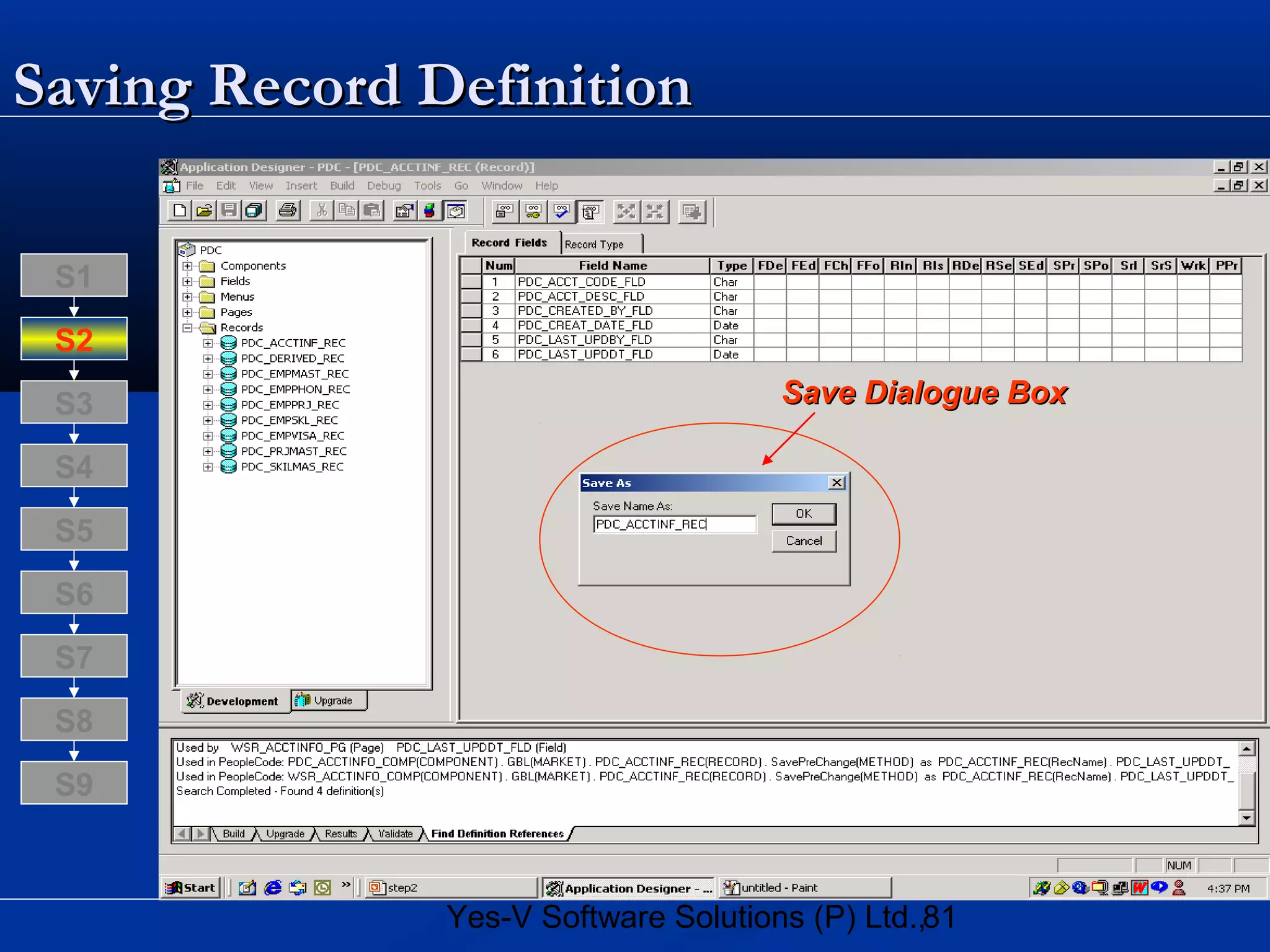The image size is (1270, 952).
Task: Click the colored cubes Build icon
Action: click(429, 211)
